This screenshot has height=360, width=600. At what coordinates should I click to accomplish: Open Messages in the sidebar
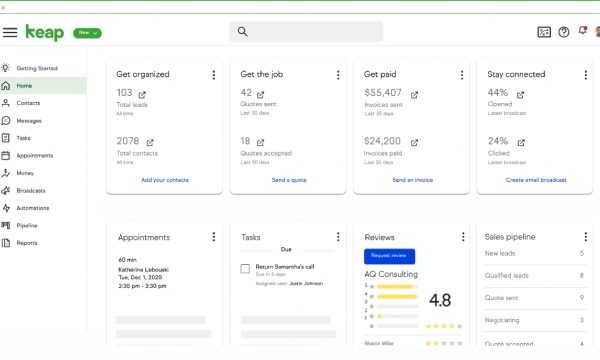29,121
